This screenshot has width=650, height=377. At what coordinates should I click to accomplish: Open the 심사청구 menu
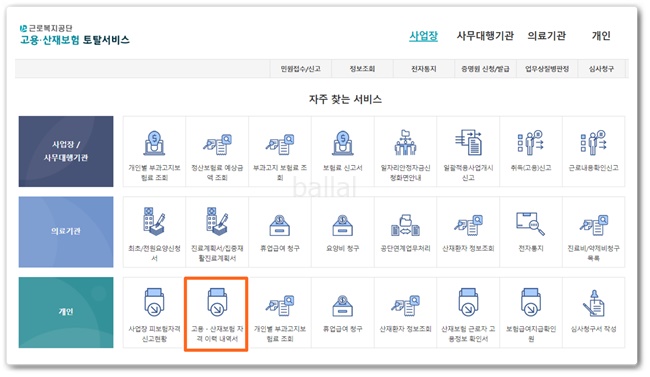[601, 69]
